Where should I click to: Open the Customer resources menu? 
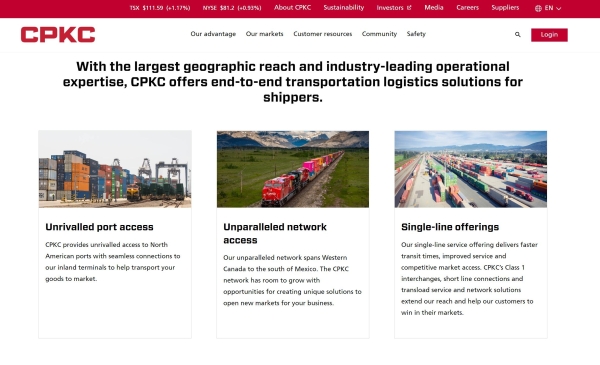pyautogui.click(x=323, y=34)
